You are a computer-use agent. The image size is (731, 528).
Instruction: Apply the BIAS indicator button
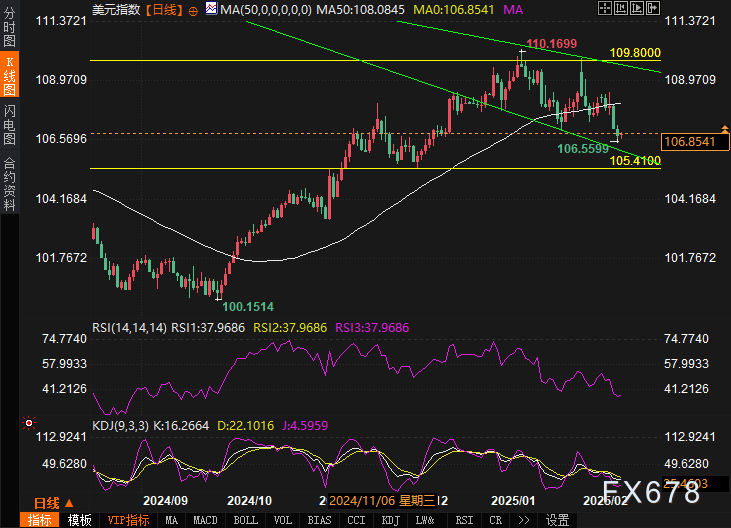pos(319,520)
